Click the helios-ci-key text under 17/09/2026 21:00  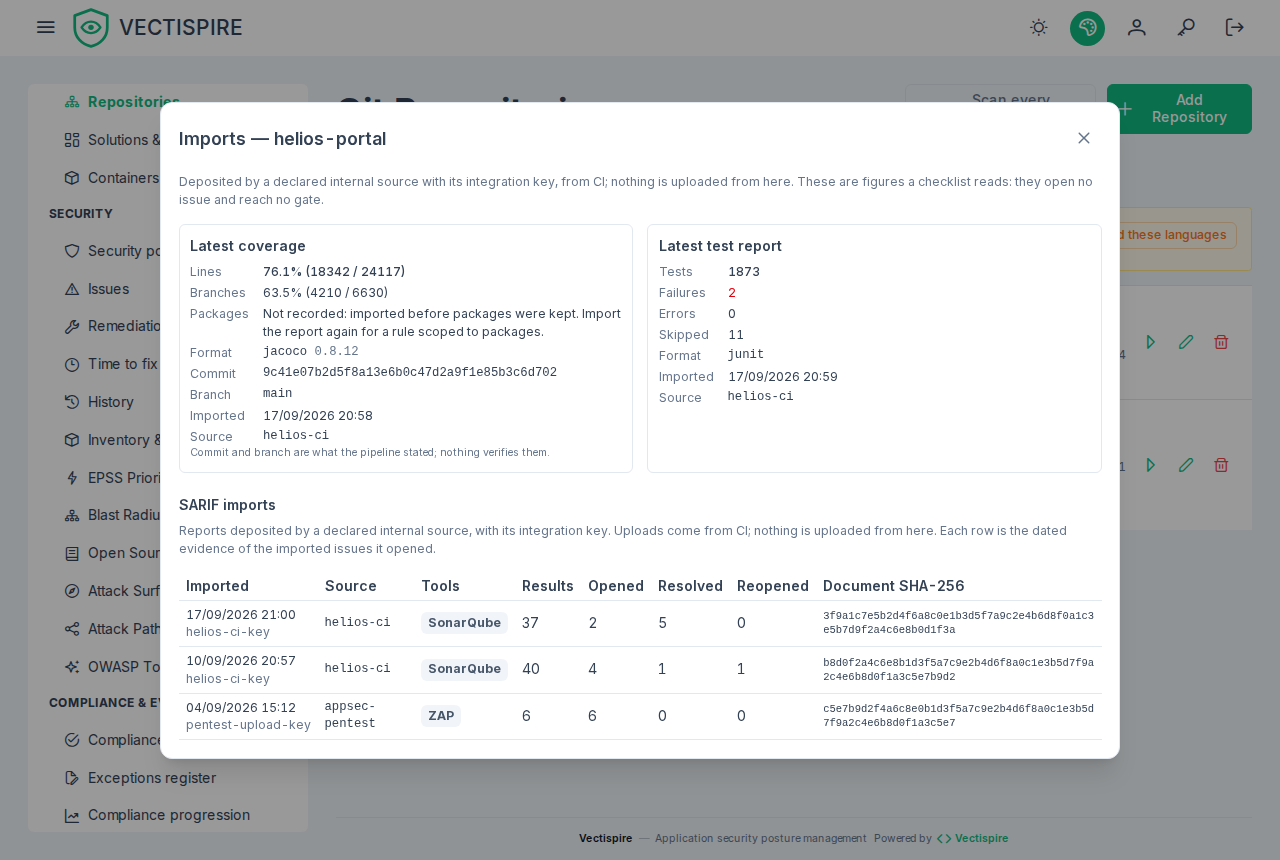228,632
